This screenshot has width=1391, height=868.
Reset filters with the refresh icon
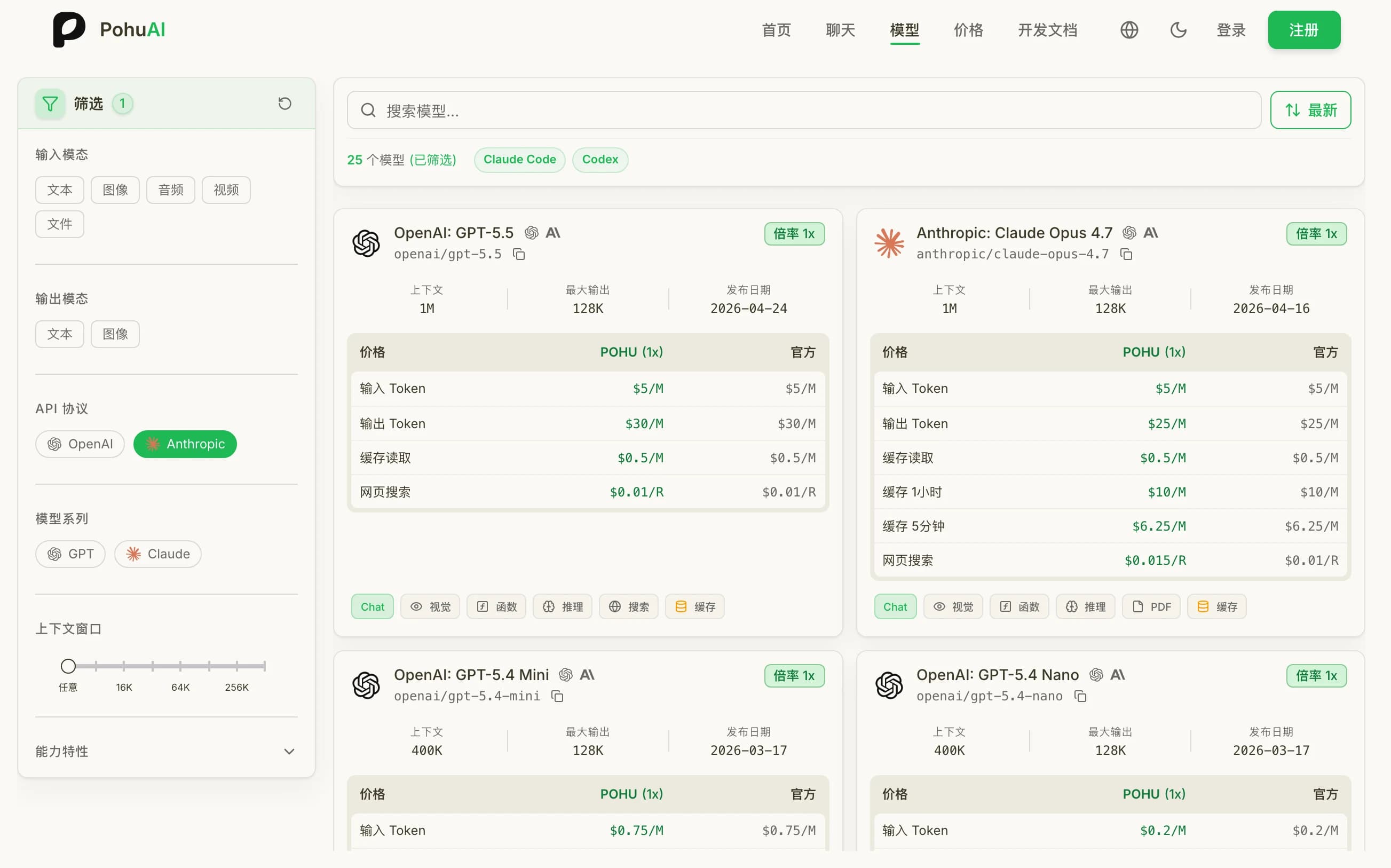[284, 104]
